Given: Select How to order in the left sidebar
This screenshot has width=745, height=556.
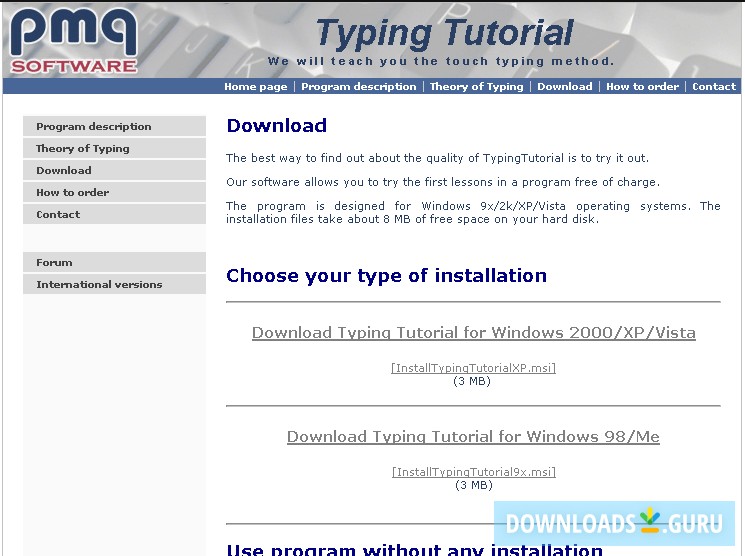Looking at the screenshot, I should tap(115, 192).
